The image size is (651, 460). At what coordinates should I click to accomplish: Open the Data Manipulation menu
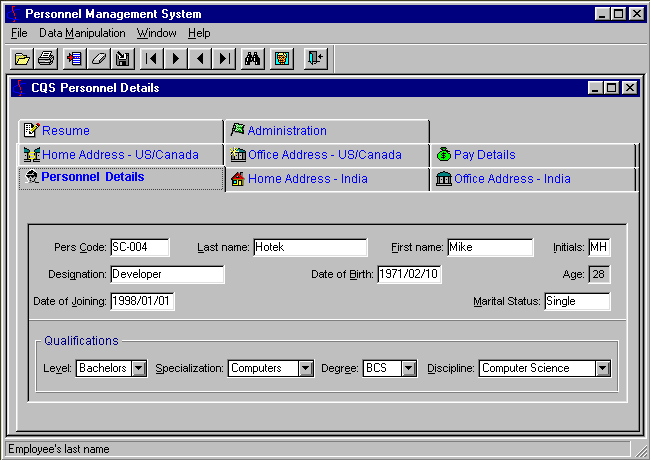(x=82, y=33)
